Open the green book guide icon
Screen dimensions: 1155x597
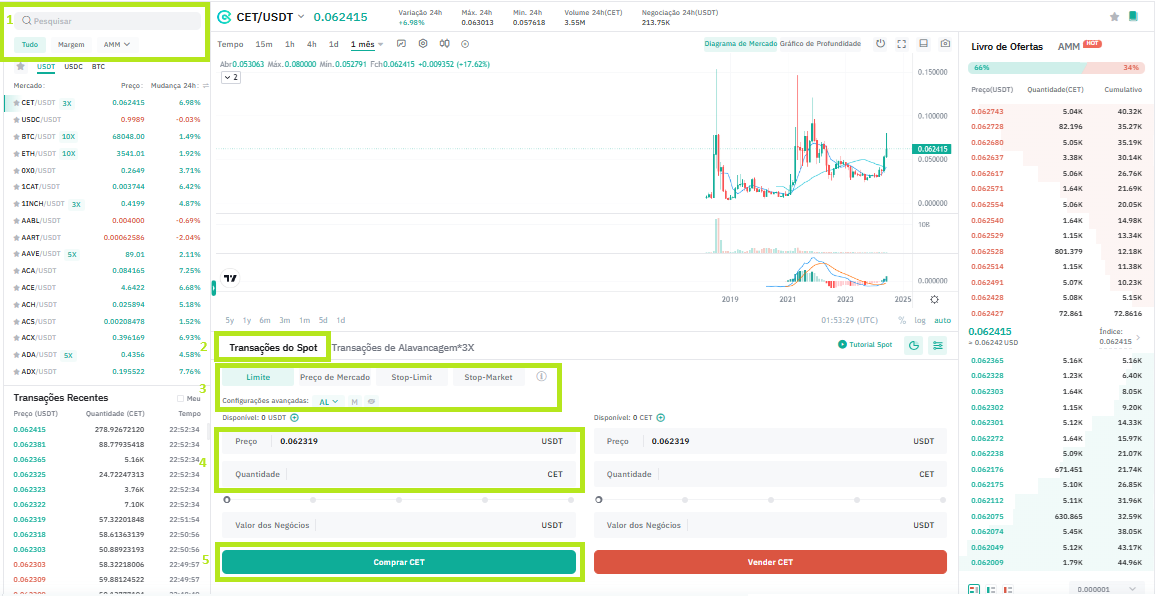point(1132,16)
